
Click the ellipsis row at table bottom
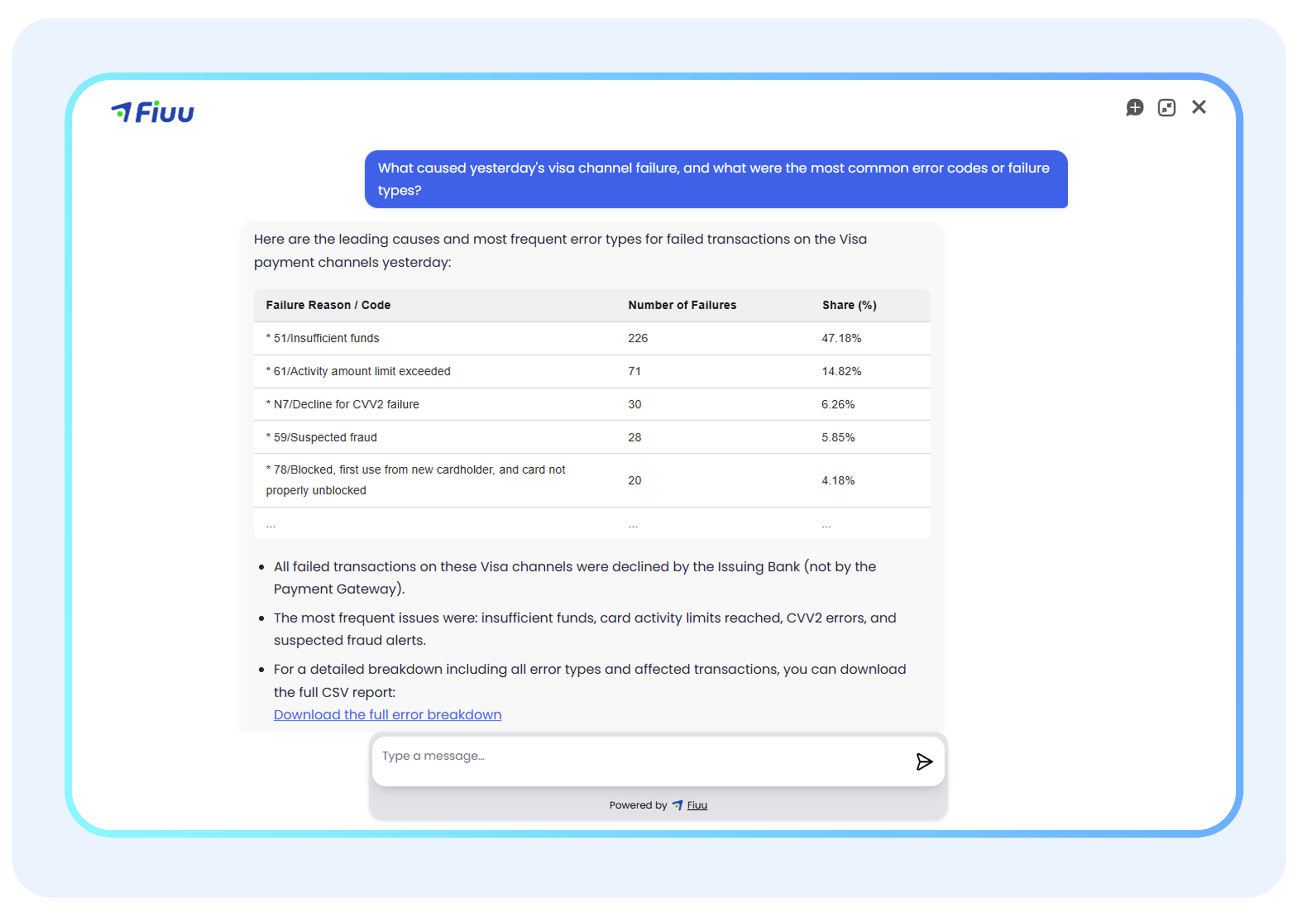pos(591,524)
